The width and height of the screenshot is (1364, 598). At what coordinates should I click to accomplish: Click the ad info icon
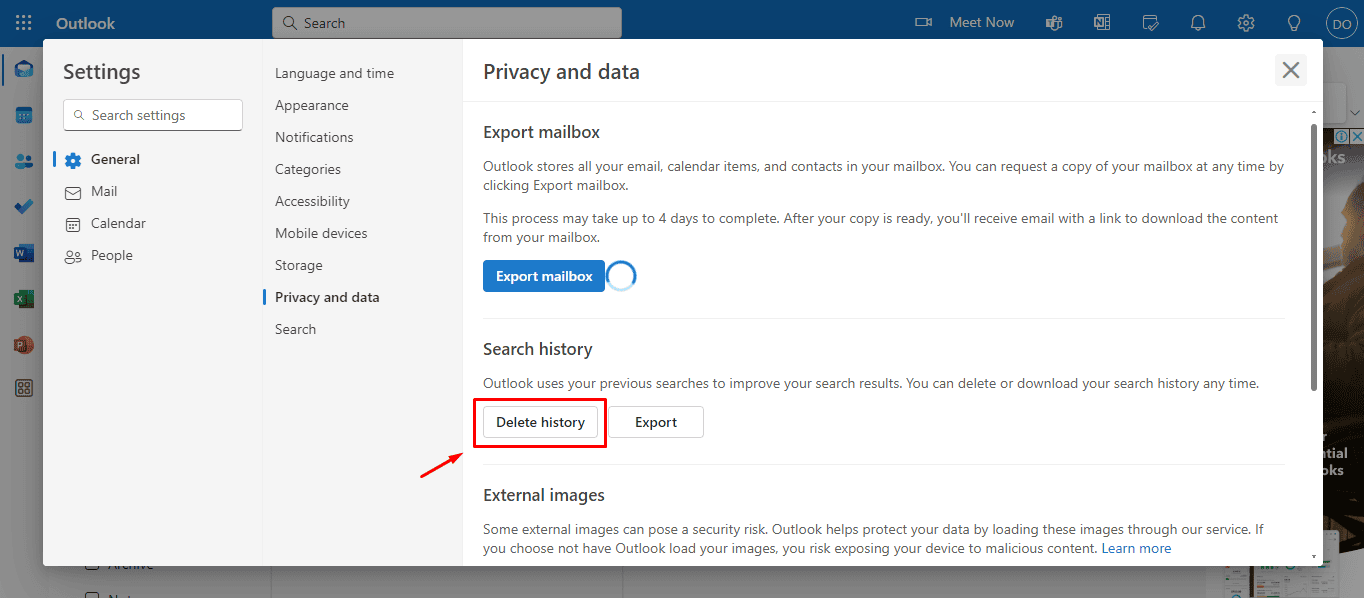tap(1341, 136)
